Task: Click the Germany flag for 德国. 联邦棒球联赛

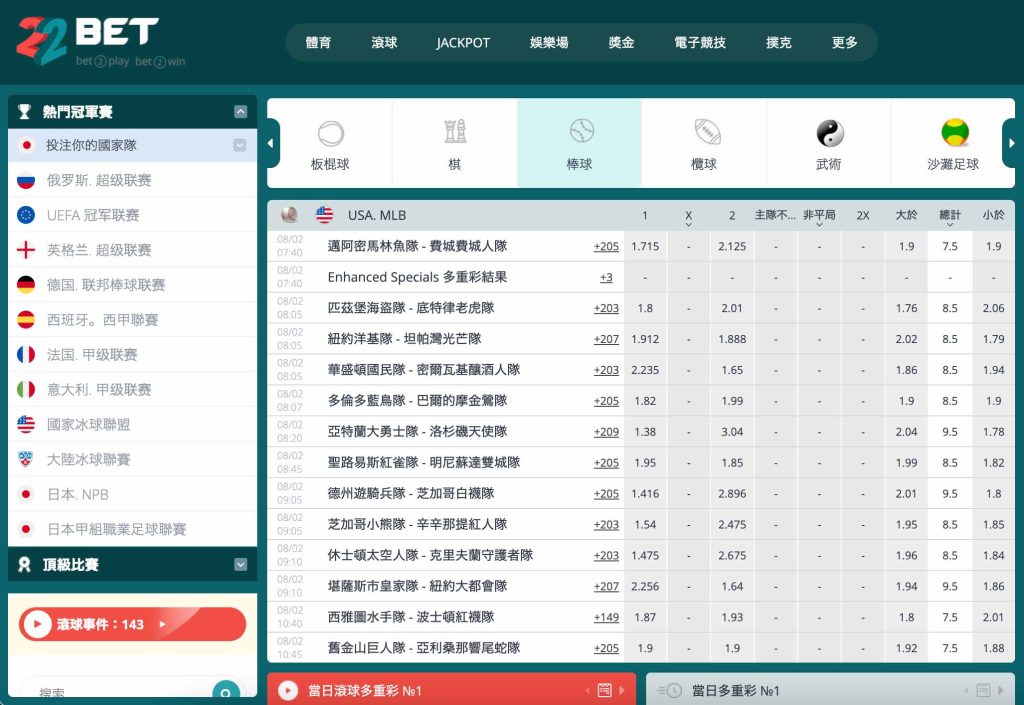Action: [26, 285]
